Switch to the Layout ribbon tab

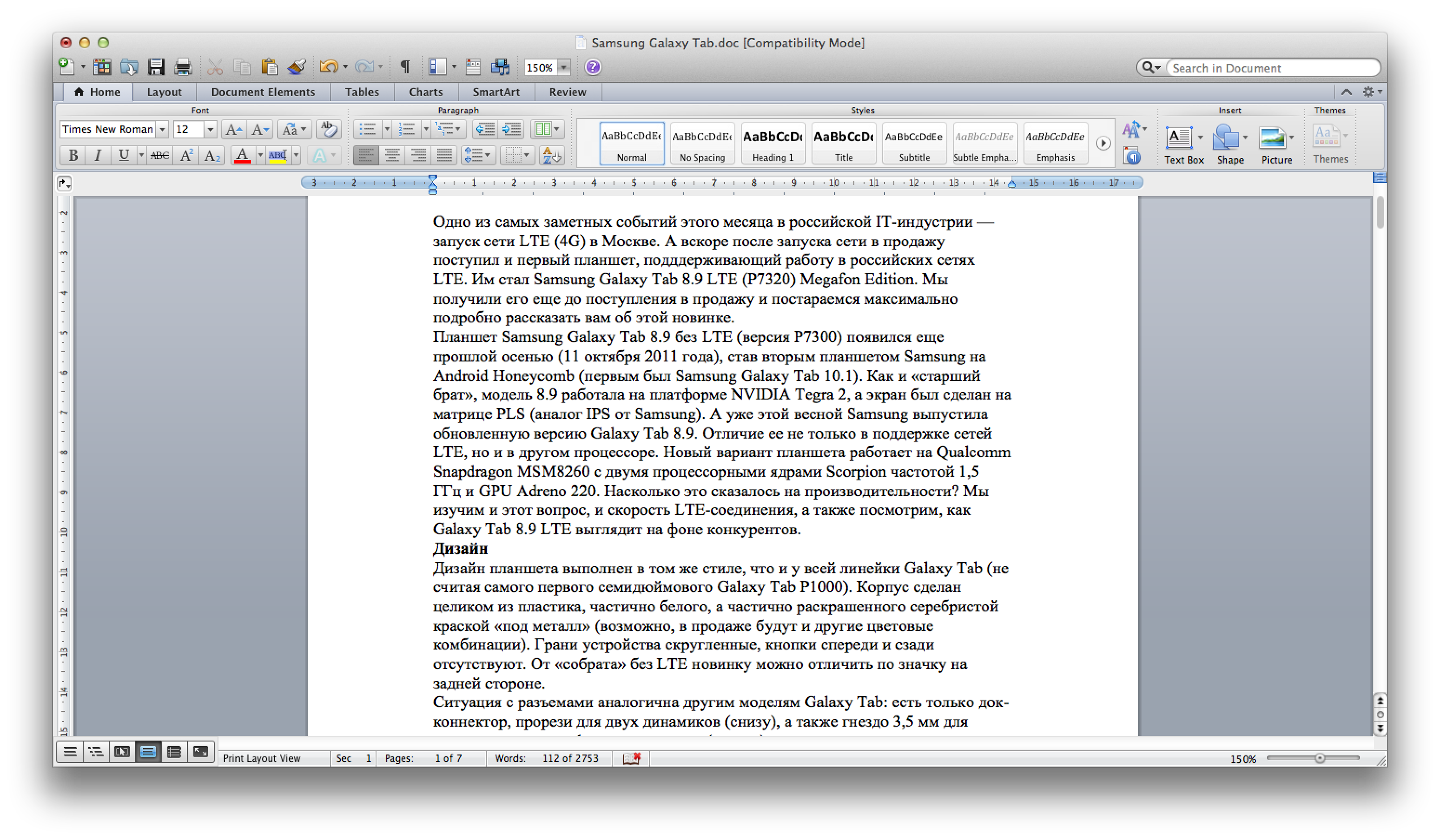pyautogui.click(x=164, y=92)
